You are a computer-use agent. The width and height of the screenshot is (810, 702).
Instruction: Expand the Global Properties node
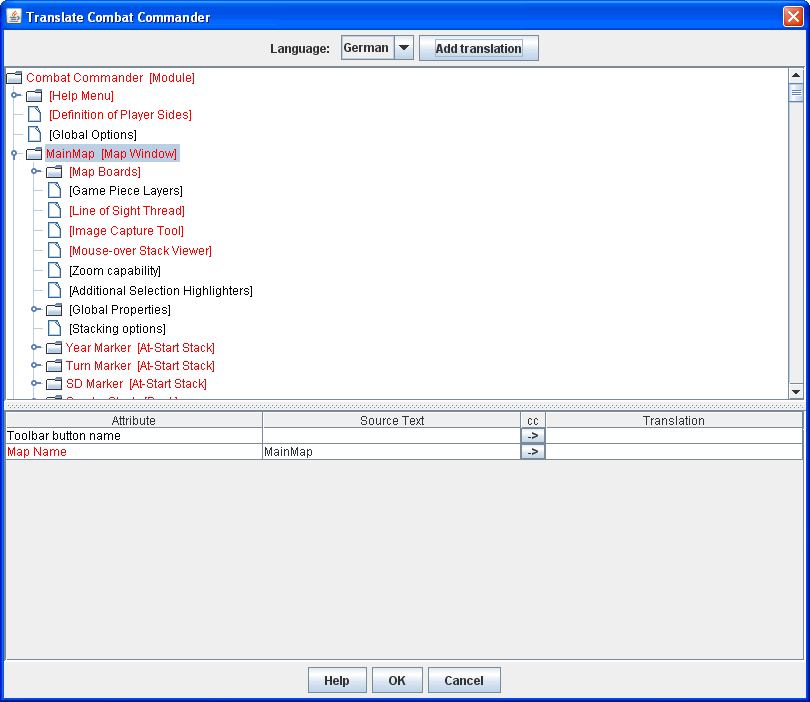coord(36,309)
